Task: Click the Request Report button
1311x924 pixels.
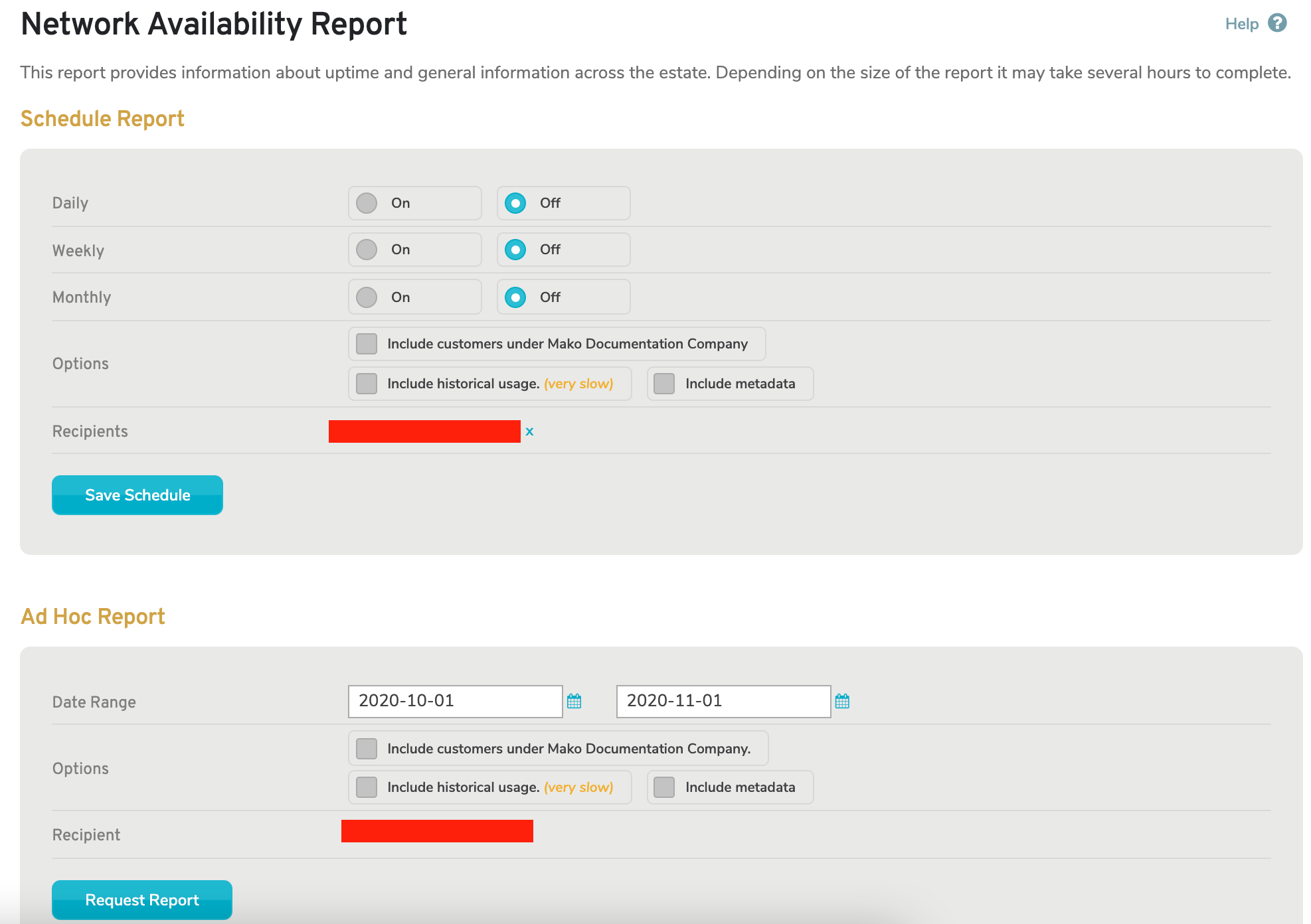Action: tap(141, 899)
